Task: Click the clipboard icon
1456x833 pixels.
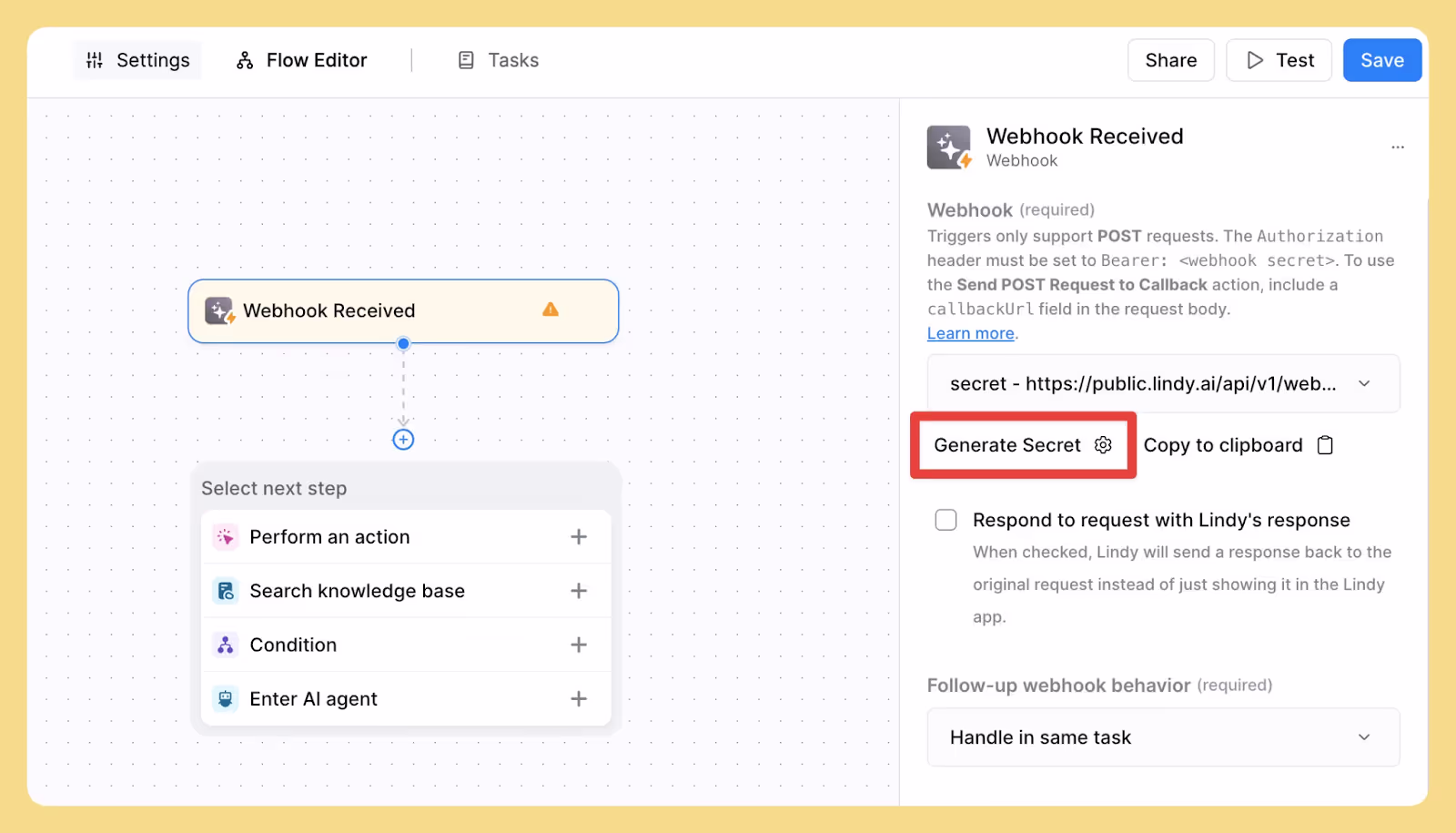Action: click(x=1326, y=445)
